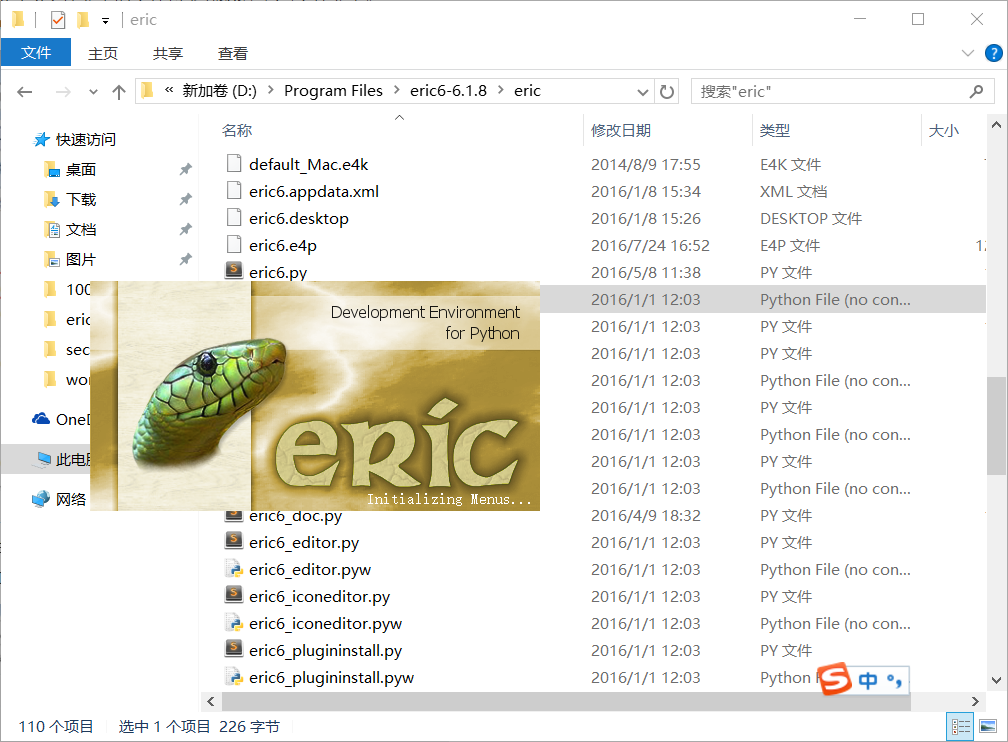The image size is (1008, 742).
Task: Select the eric6_doc.py file name
Action: click(296, 516)
